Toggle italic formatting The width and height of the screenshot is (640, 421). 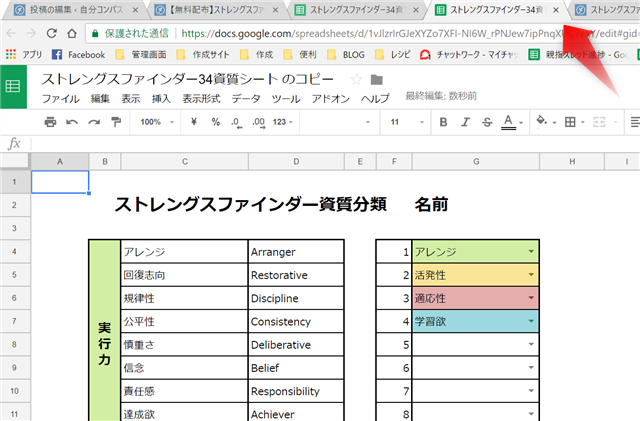coord(465,122)
